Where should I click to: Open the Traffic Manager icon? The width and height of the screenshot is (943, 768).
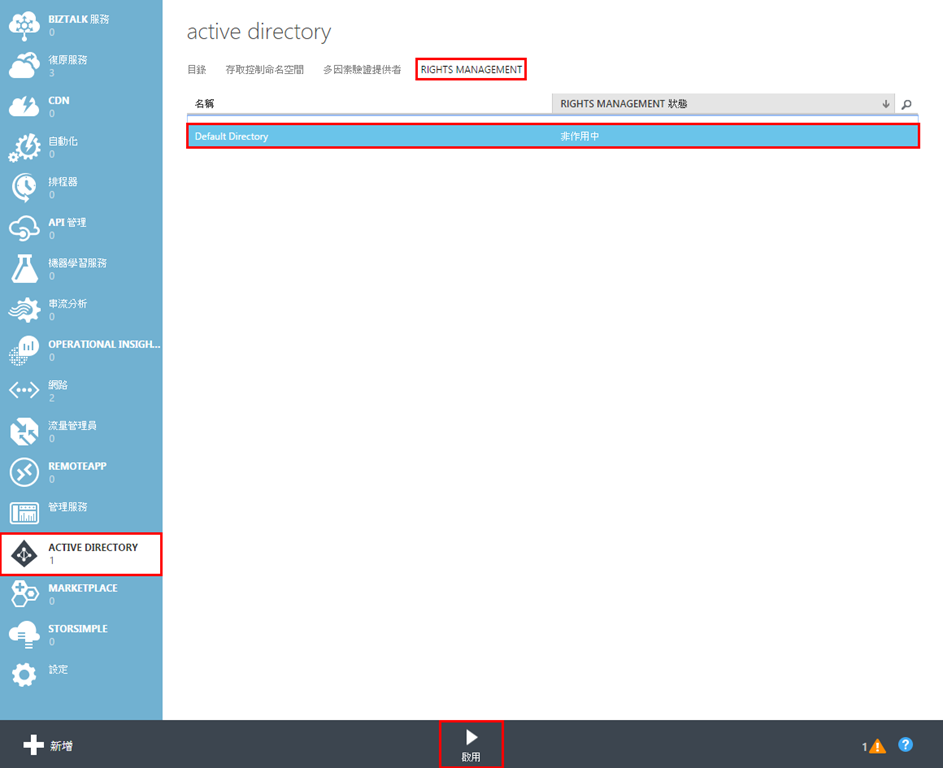(x=24, y=431)
